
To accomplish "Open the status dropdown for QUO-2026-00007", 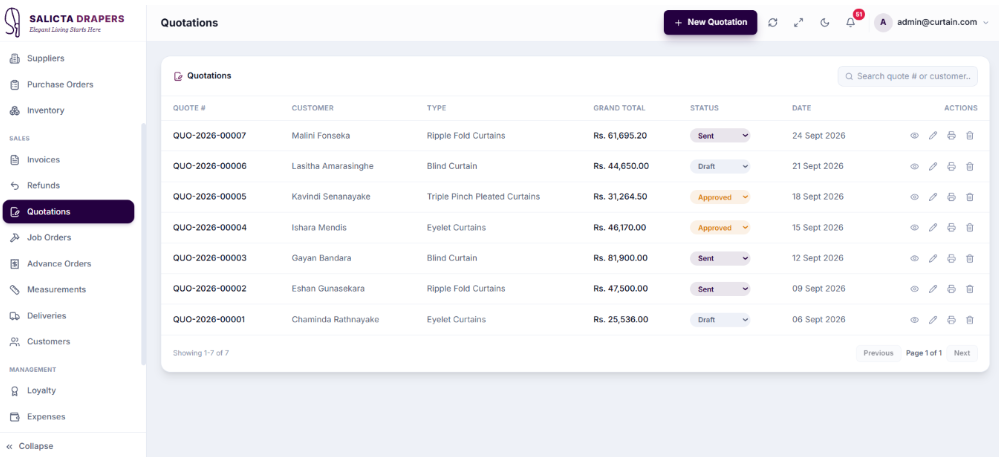I will click(x=720, y=136).
